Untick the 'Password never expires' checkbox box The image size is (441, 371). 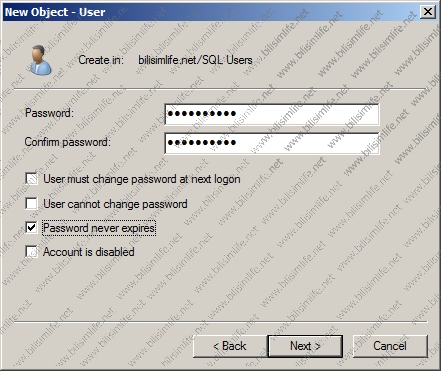tap(32, 228)
